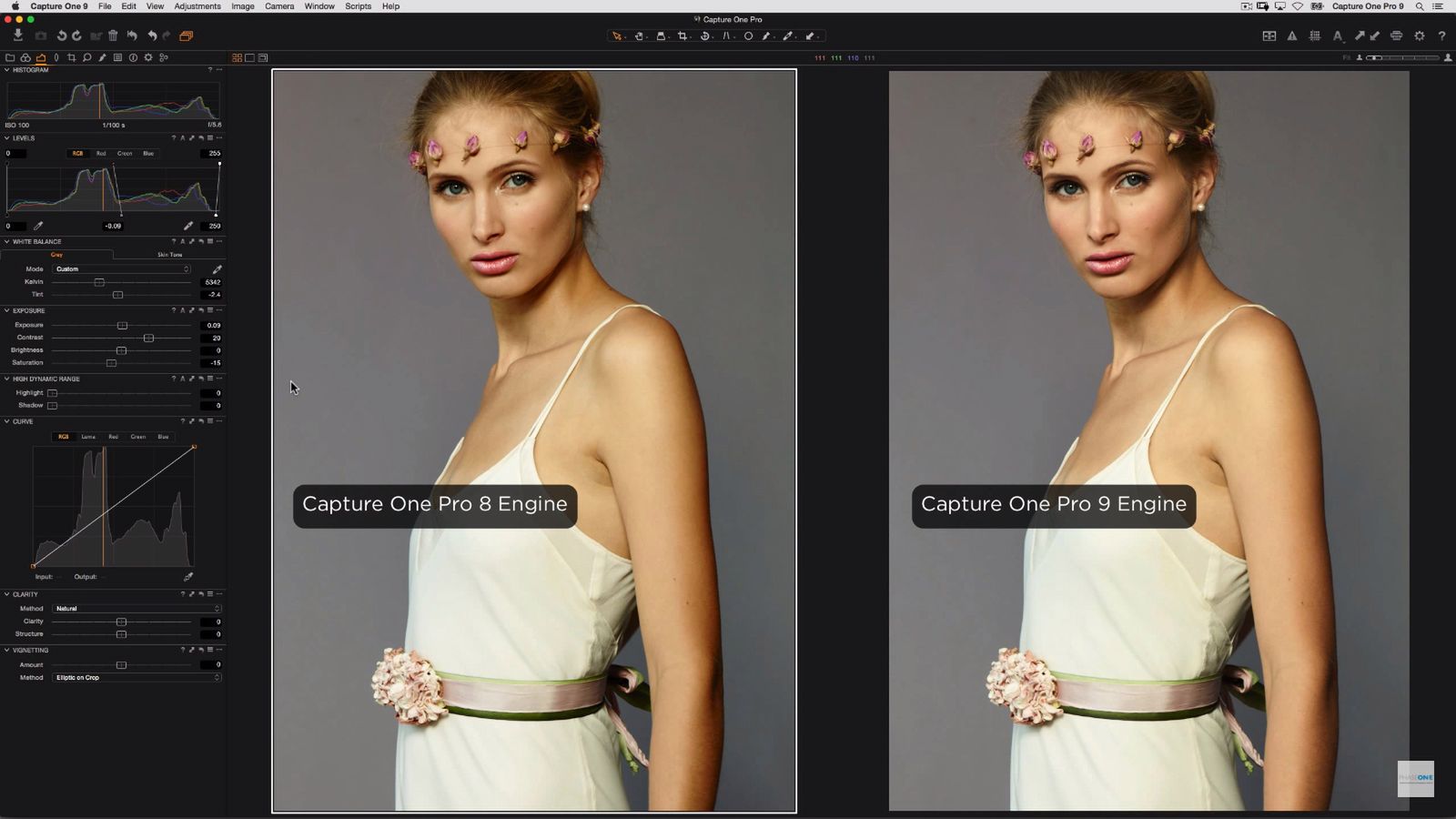Collapse the White Balance panel

pyautogui.click(x=6, y=242)
